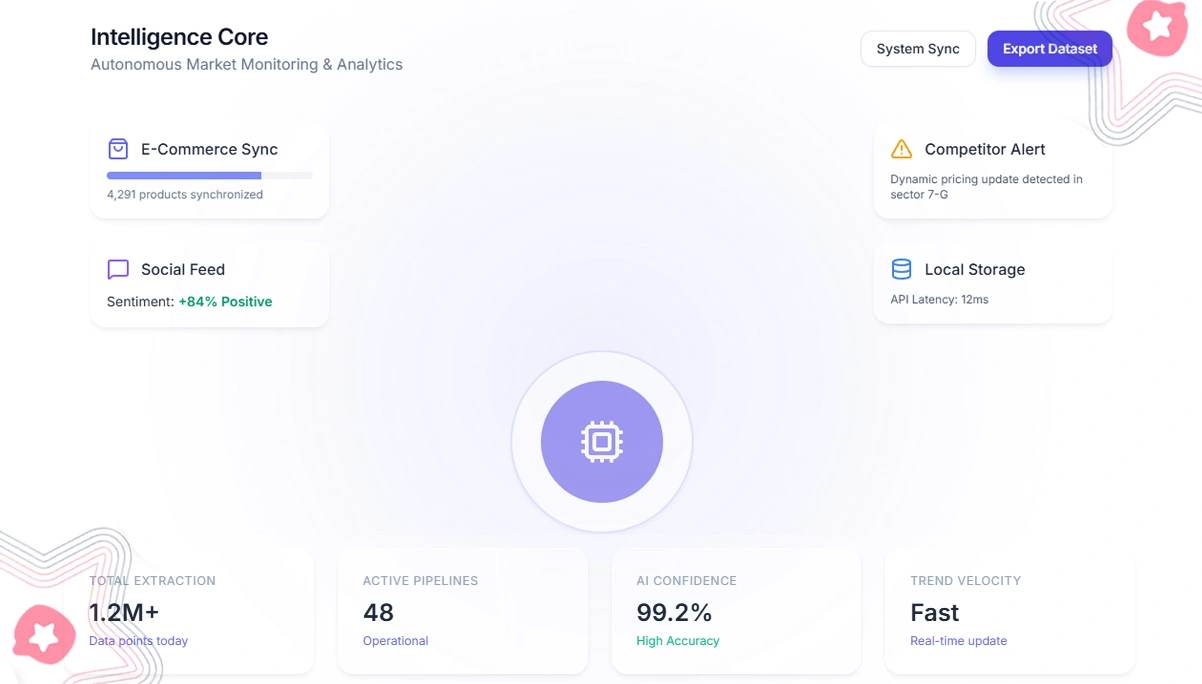Select the Active Pipelines label
The width and height of the screenshot is (1202, 684).
tap(420, 580)
